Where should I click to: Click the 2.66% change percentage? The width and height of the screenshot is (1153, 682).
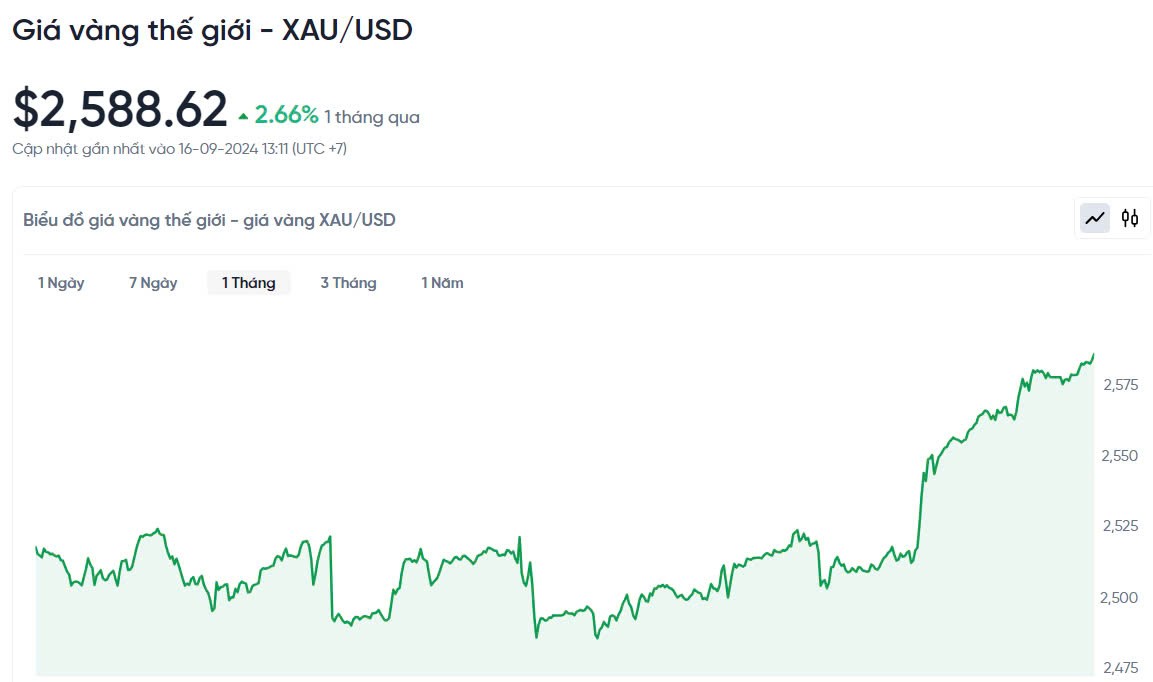[x=286, y=116]
